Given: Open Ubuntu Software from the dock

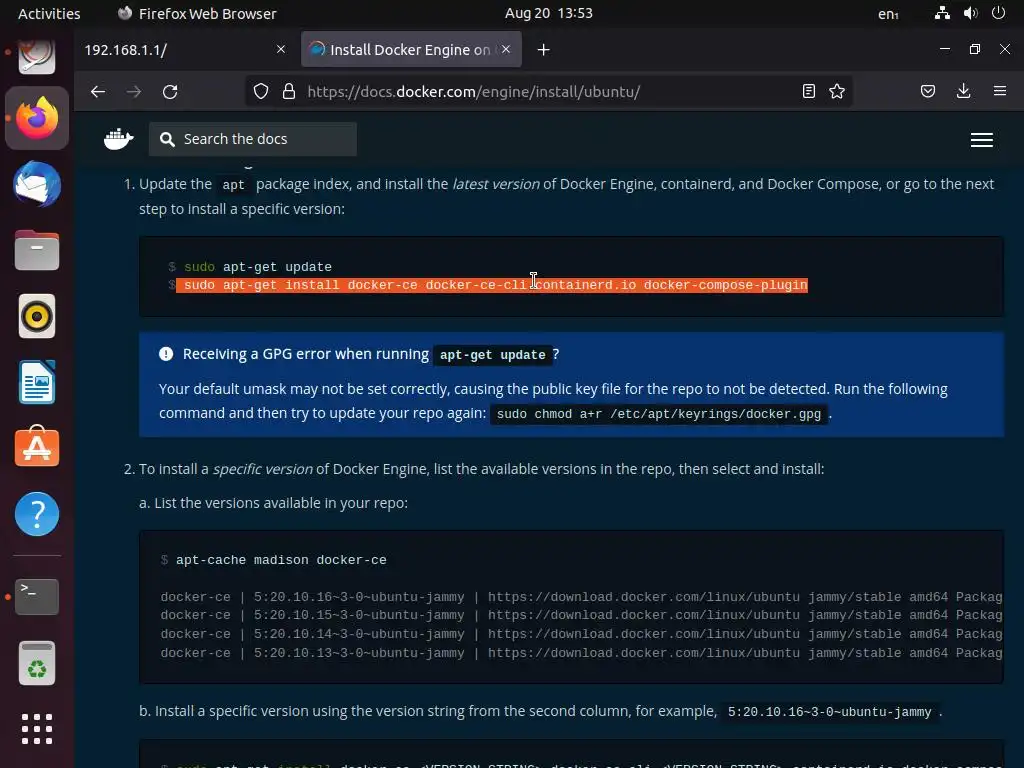Looking at the screenshot, I should (37, 447).
